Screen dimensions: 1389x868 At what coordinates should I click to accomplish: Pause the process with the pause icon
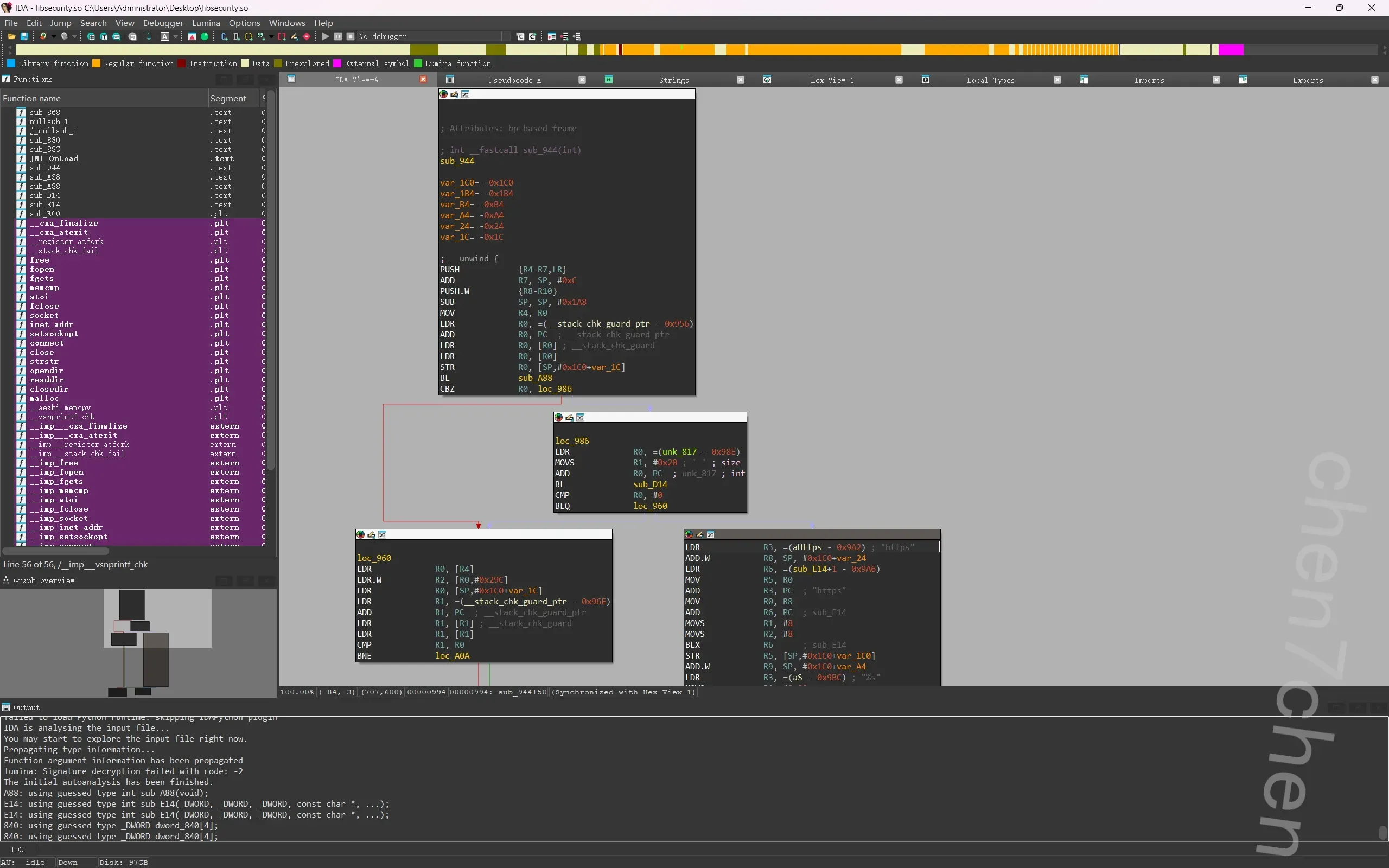click(338, 36)
